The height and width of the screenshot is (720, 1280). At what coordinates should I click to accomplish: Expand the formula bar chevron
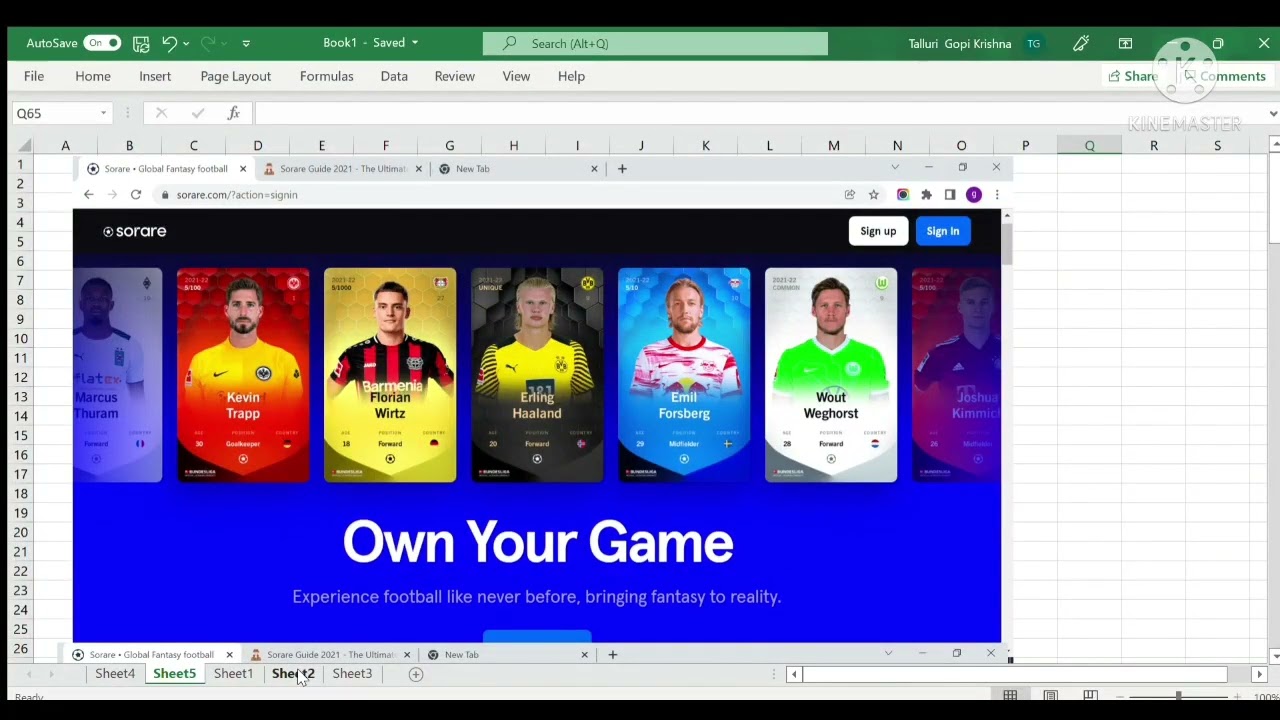coord(1272,113)
